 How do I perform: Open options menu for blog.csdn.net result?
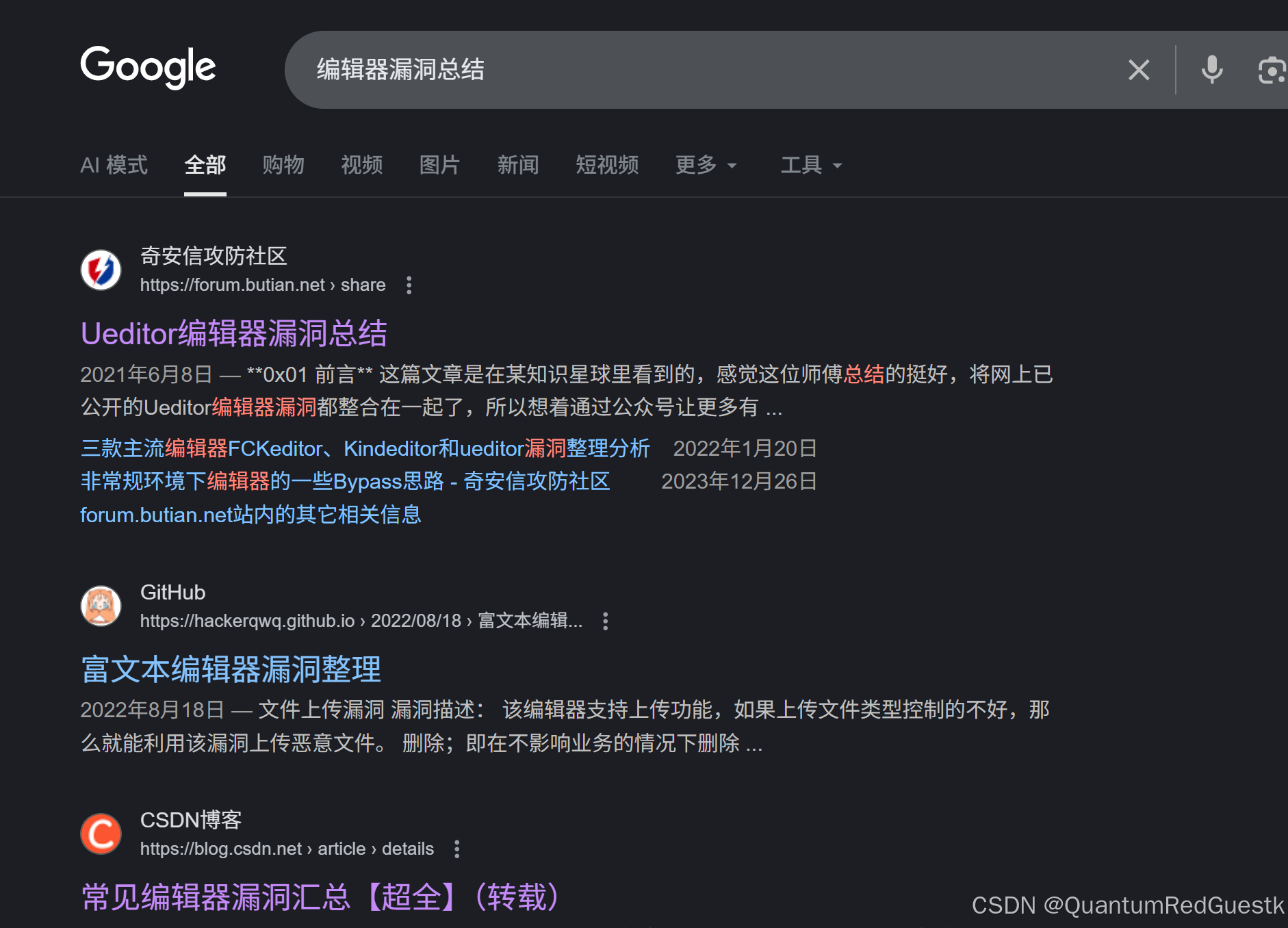[x=457, y=849]
